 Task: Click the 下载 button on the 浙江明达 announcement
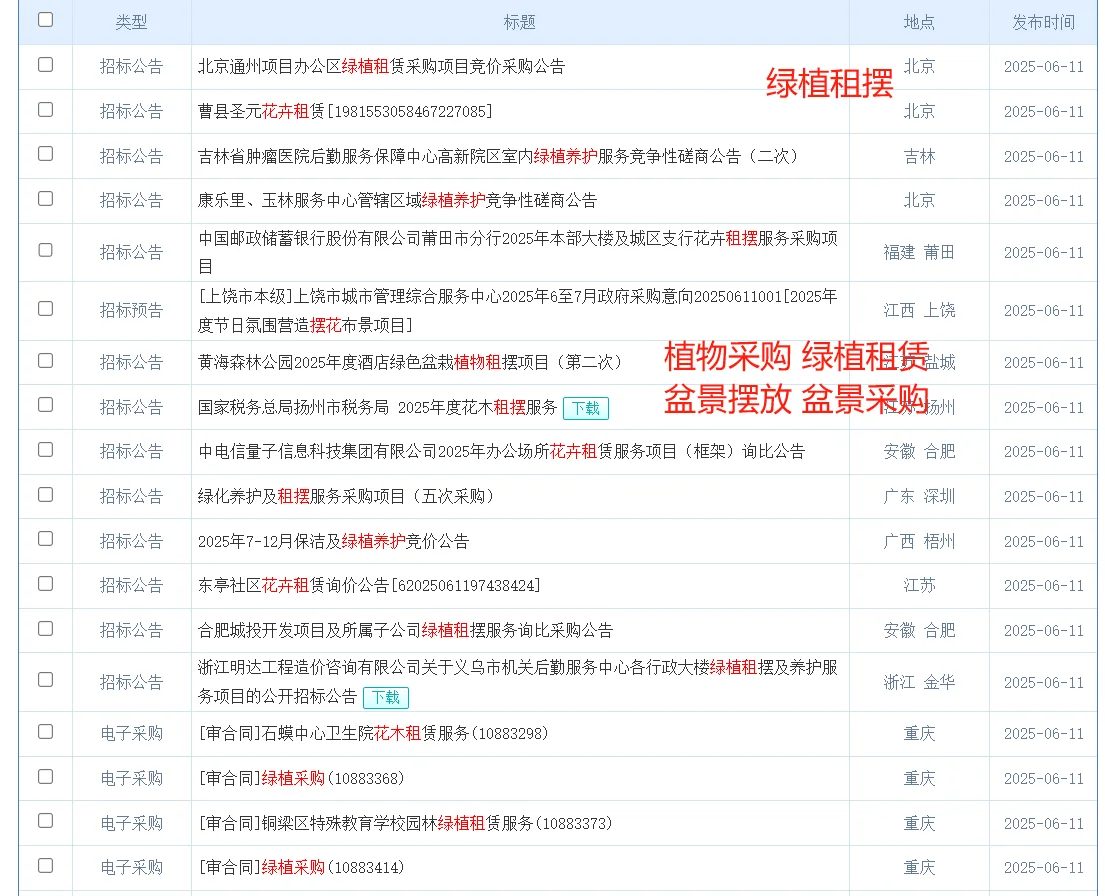tap(384, 697)
